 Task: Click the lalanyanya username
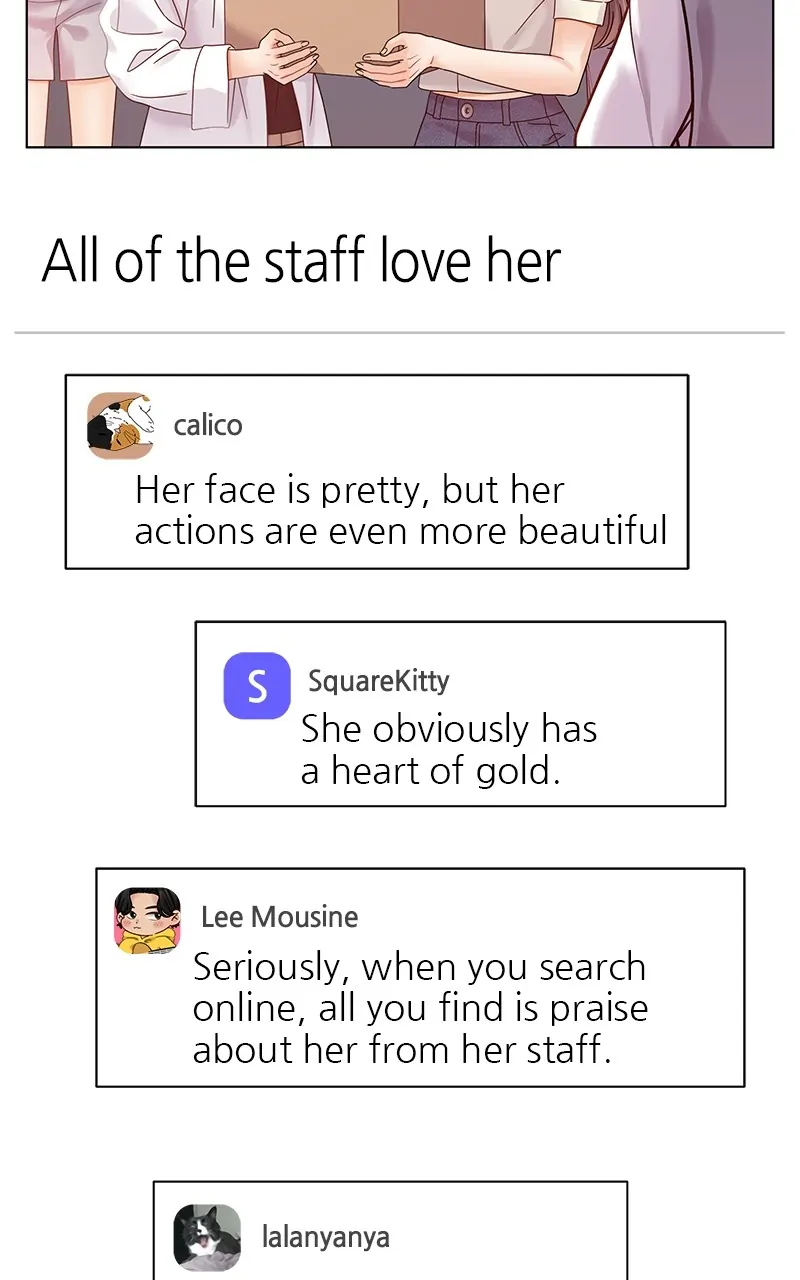pos(325,1237)
